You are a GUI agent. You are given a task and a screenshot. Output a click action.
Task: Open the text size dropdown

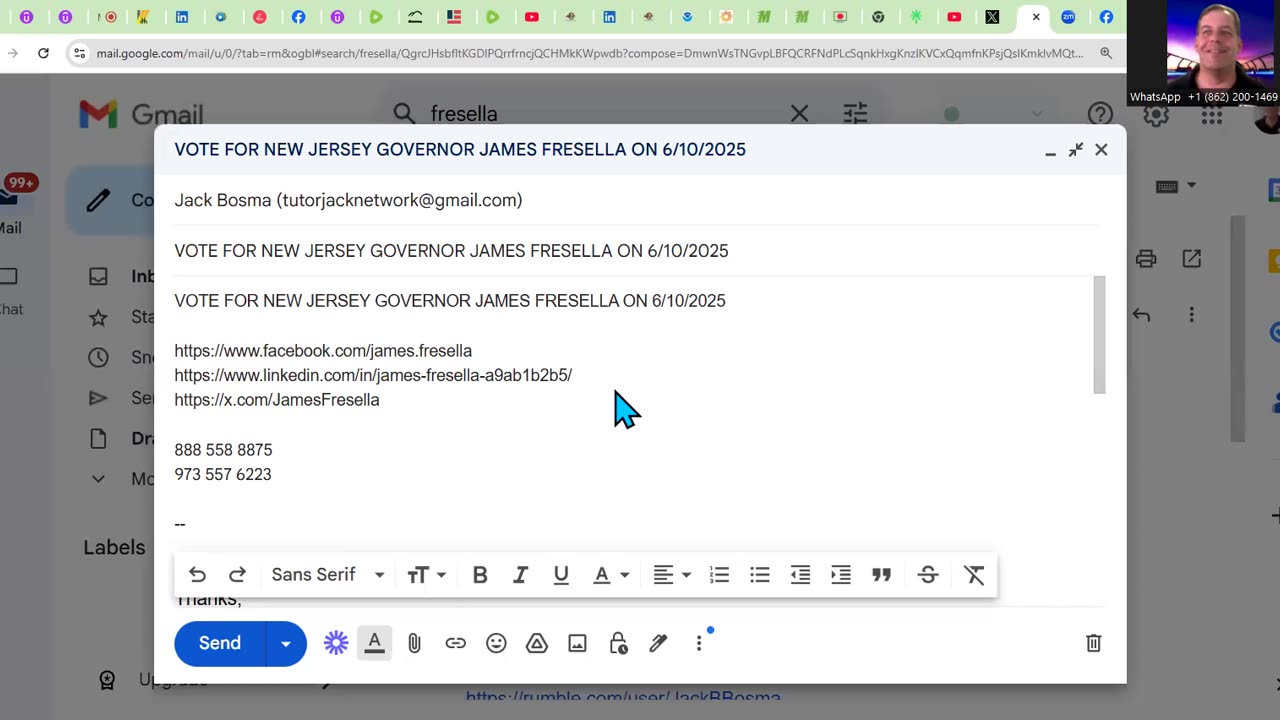point(426,575)
